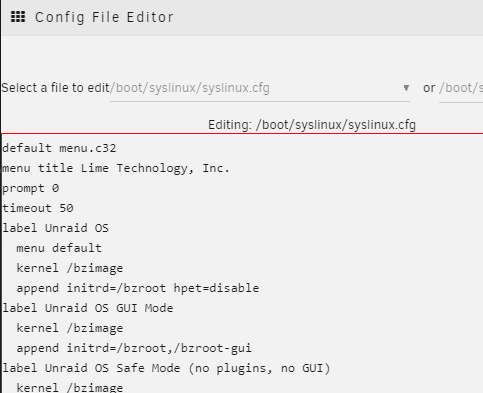Image resolution: width=483 pixels, height=393 pixels.
Task: Click 'kernel /bzimage' under GUI Mode label
Action: [70, 328]
